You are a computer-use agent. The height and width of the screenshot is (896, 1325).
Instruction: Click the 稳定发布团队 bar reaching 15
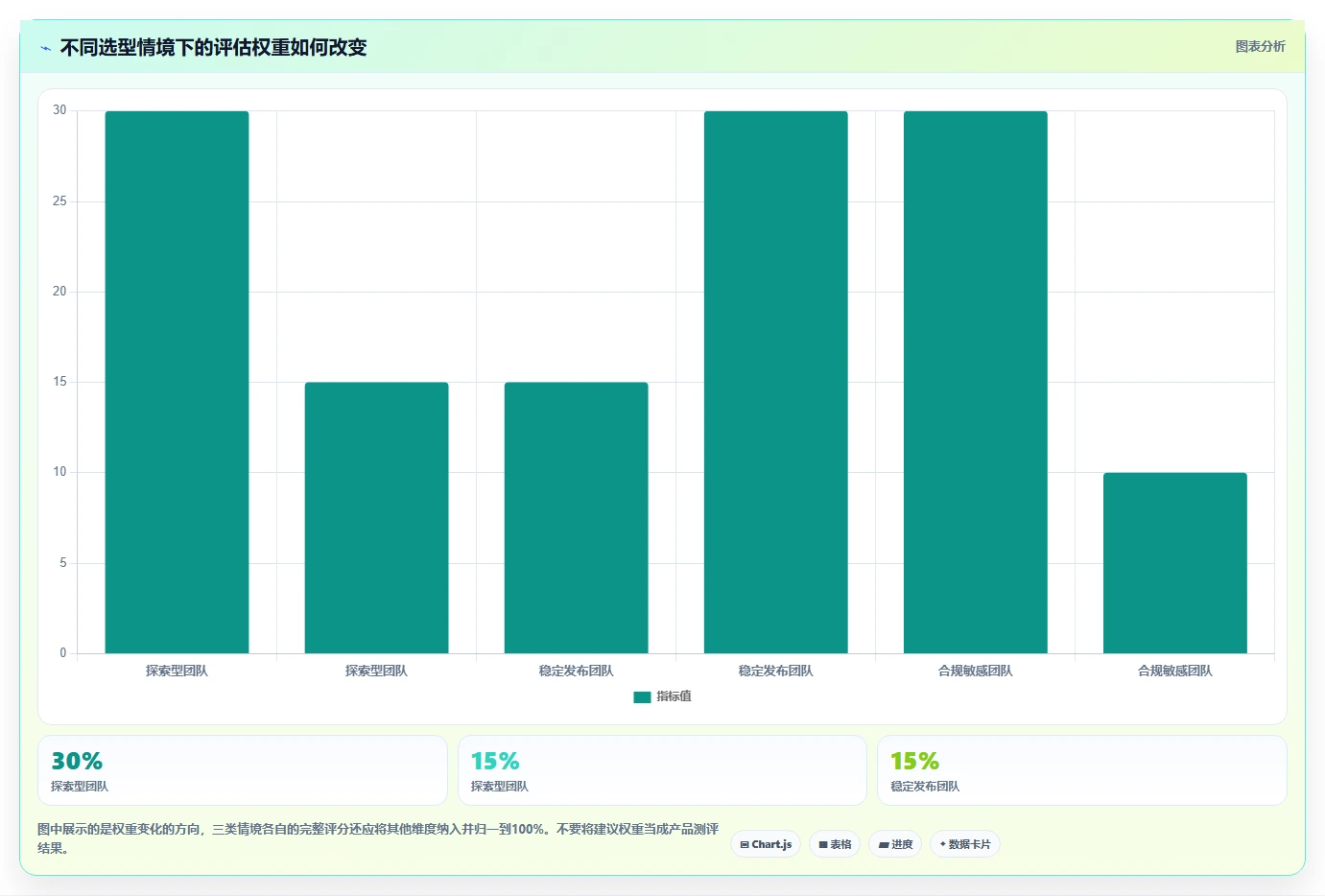pyautogui.click(x=576, y=518)
